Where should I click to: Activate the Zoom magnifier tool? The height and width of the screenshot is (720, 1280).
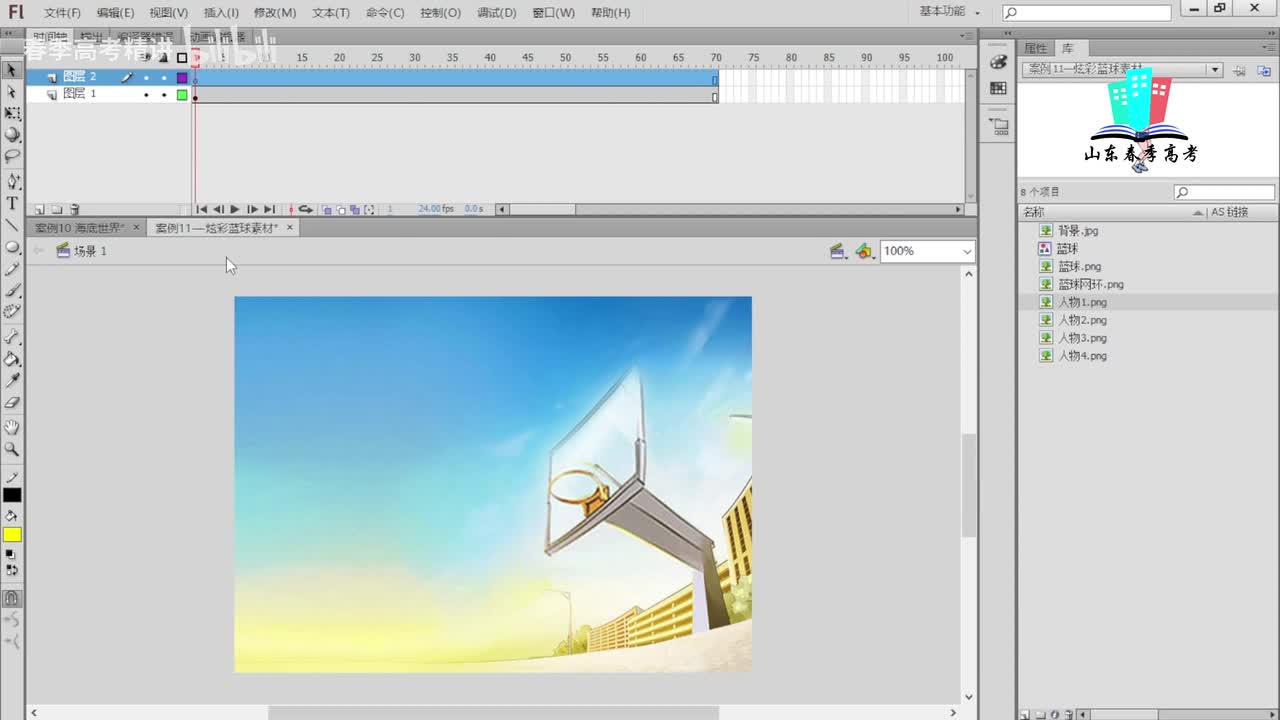[12, 450]
